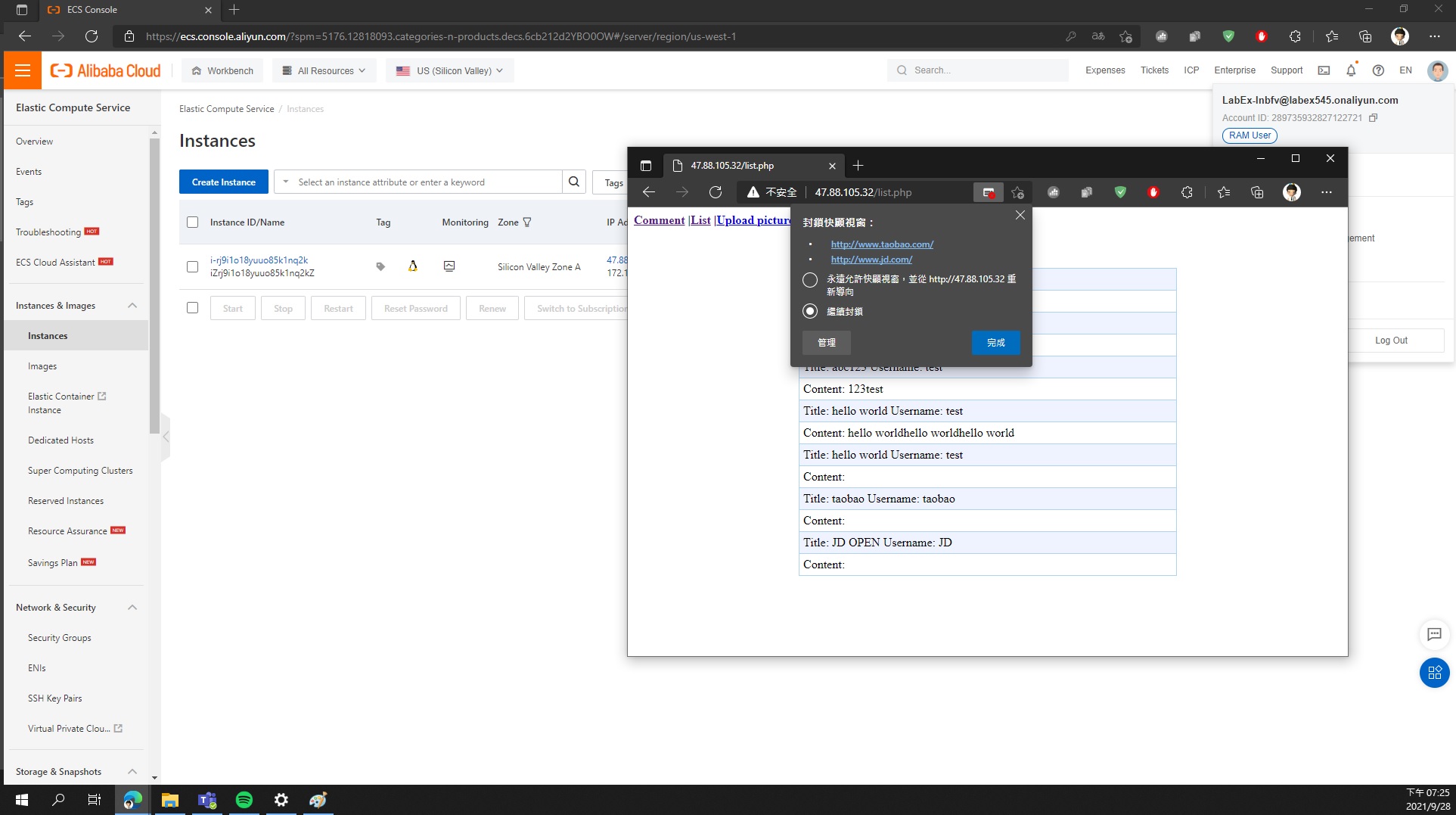Open Security Groups in the sidebar

pos(60,638)
